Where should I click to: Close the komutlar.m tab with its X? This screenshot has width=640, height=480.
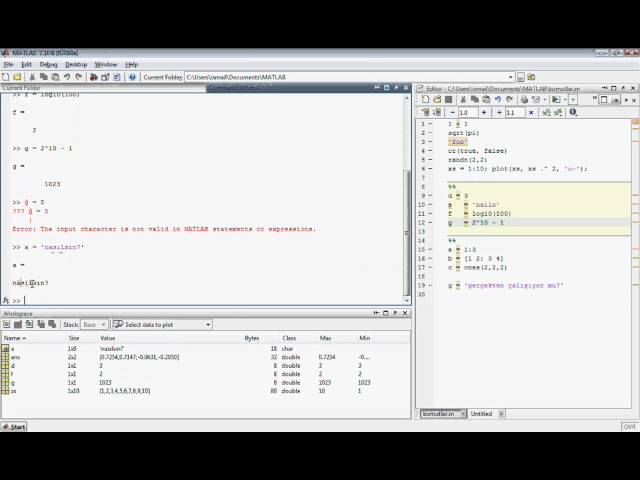pos(463,414)
